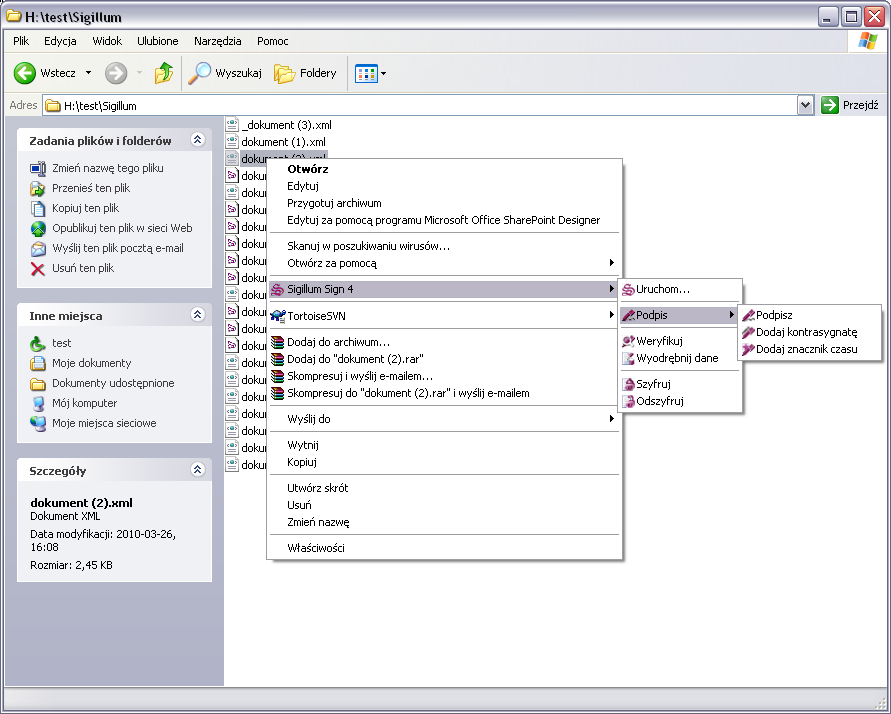891x714 pixels.
Task: Click the Dodaj kontrasygnatę icon
Action: (x=748, y=332)
